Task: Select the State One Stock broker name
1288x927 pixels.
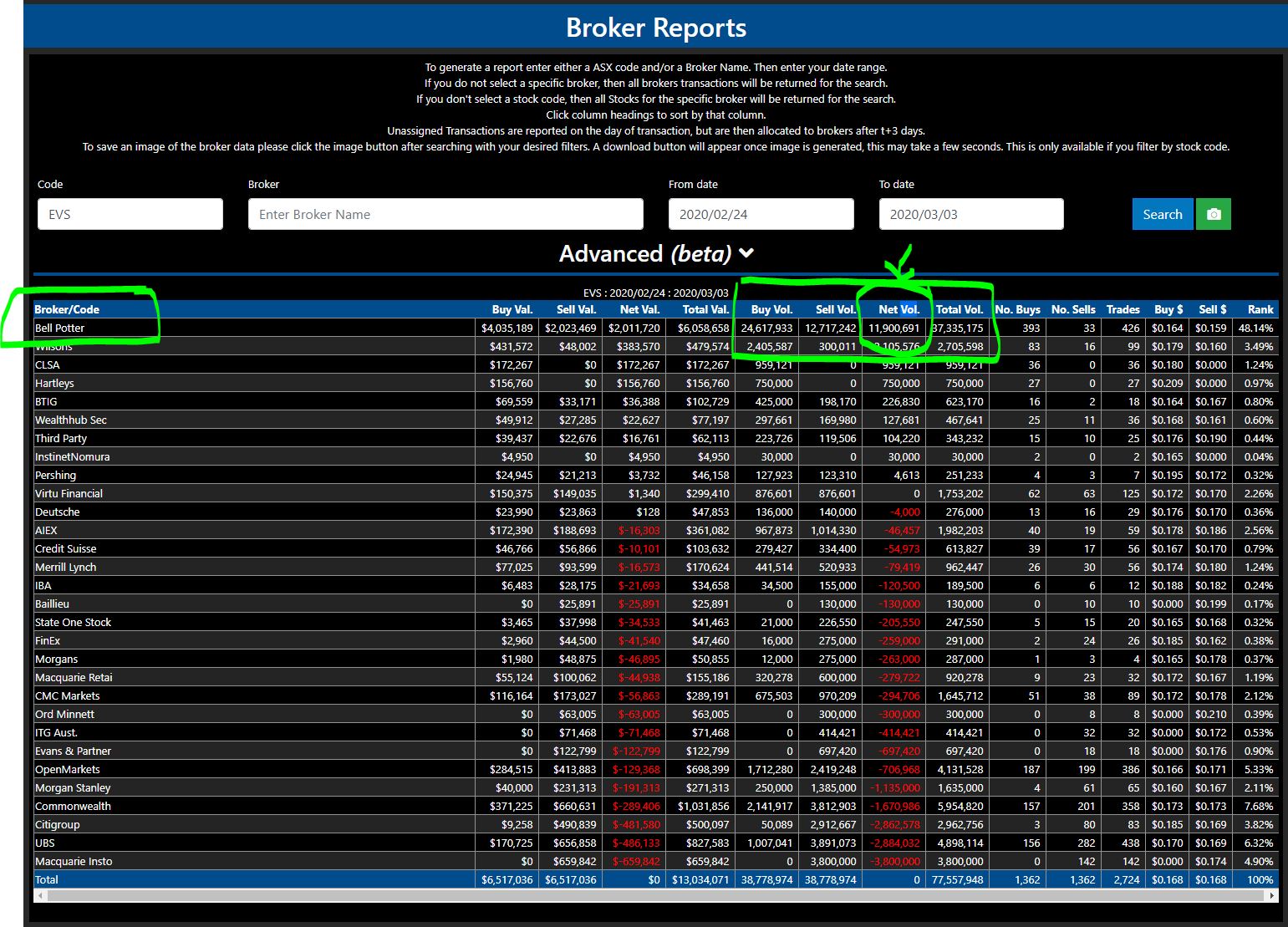Action: point(73,622)
